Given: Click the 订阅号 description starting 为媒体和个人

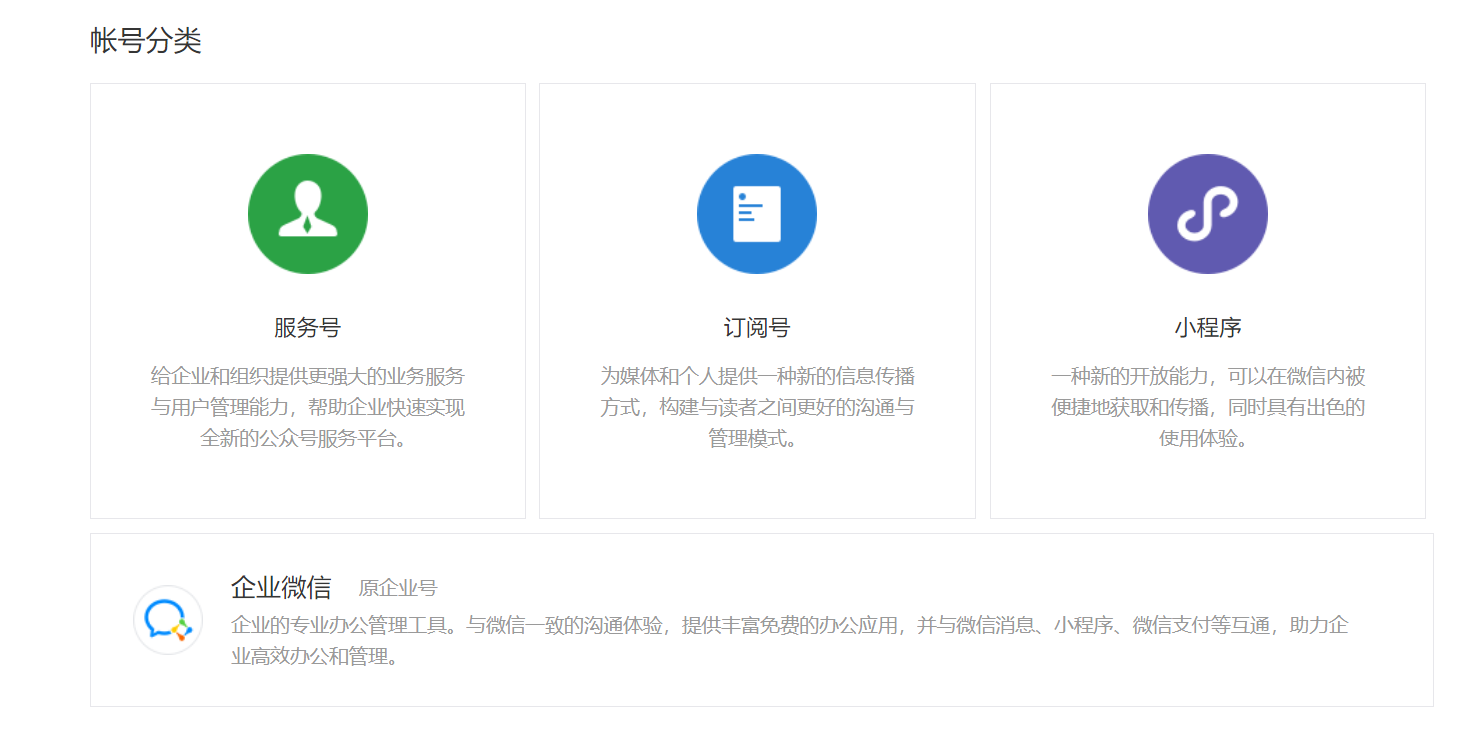Looking at the screenshot, I should 757,407.
